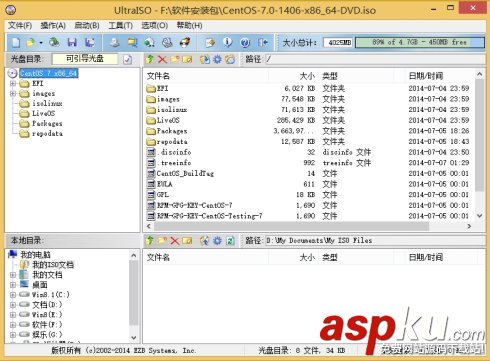
Task: Expand the EFI folder tree node
Action: [x=13, y=83]
